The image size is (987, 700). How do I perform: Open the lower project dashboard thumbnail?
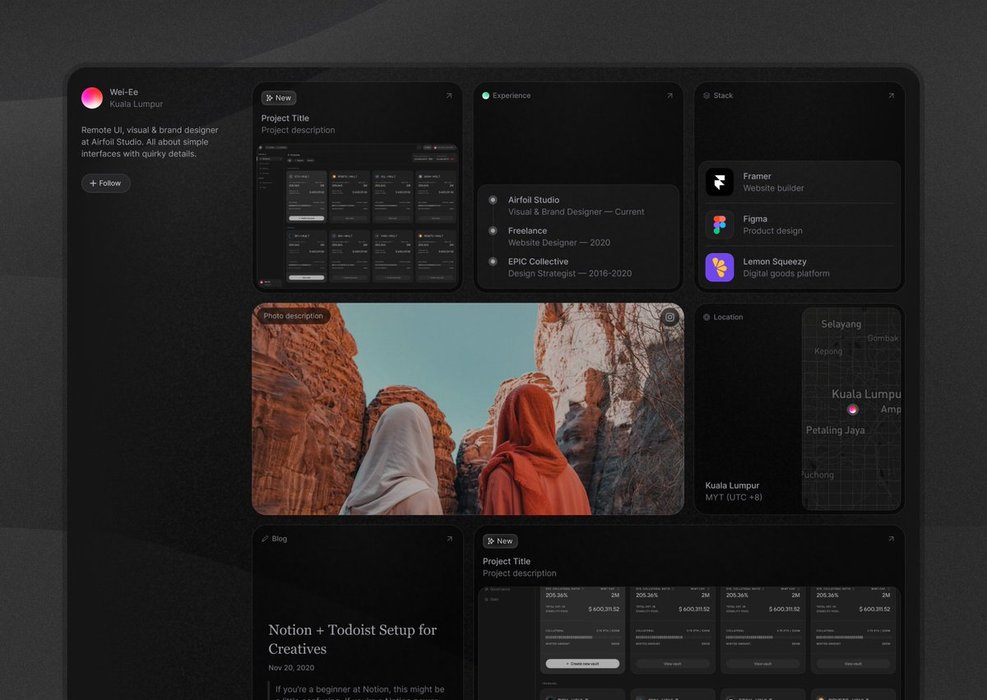point(689,643)
